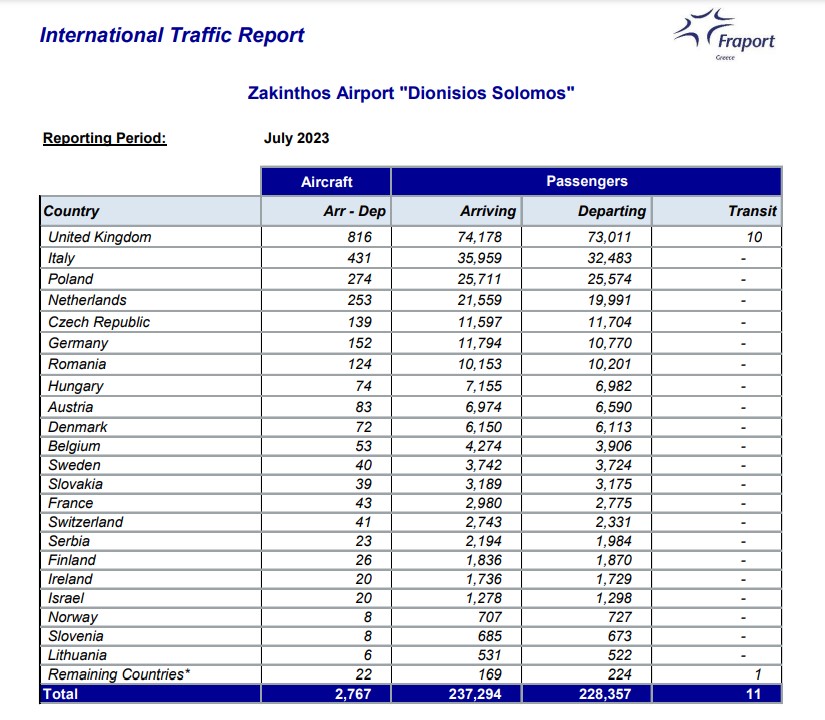
Task: Select the Switzerland country cell
Action: (x=150, y=522)
